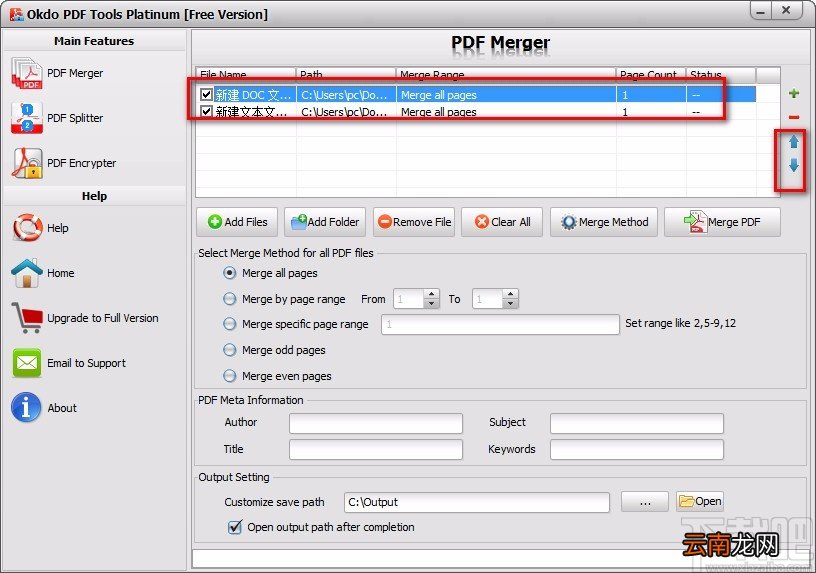Start Merge PDF
Image resolution: width=816 pixels, height=573 pixels.
coord(722,222)
